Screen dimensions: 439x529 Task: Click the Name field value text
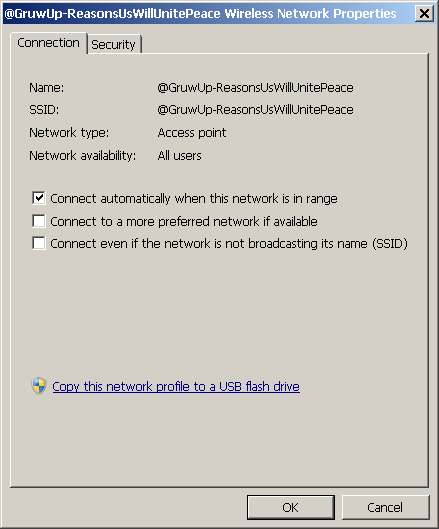point(255,88)
